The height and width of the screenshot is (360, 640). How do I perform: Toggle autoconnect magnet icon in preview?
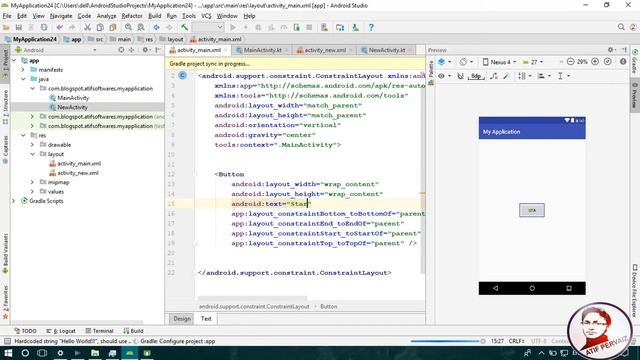click(x=460, y=76)
